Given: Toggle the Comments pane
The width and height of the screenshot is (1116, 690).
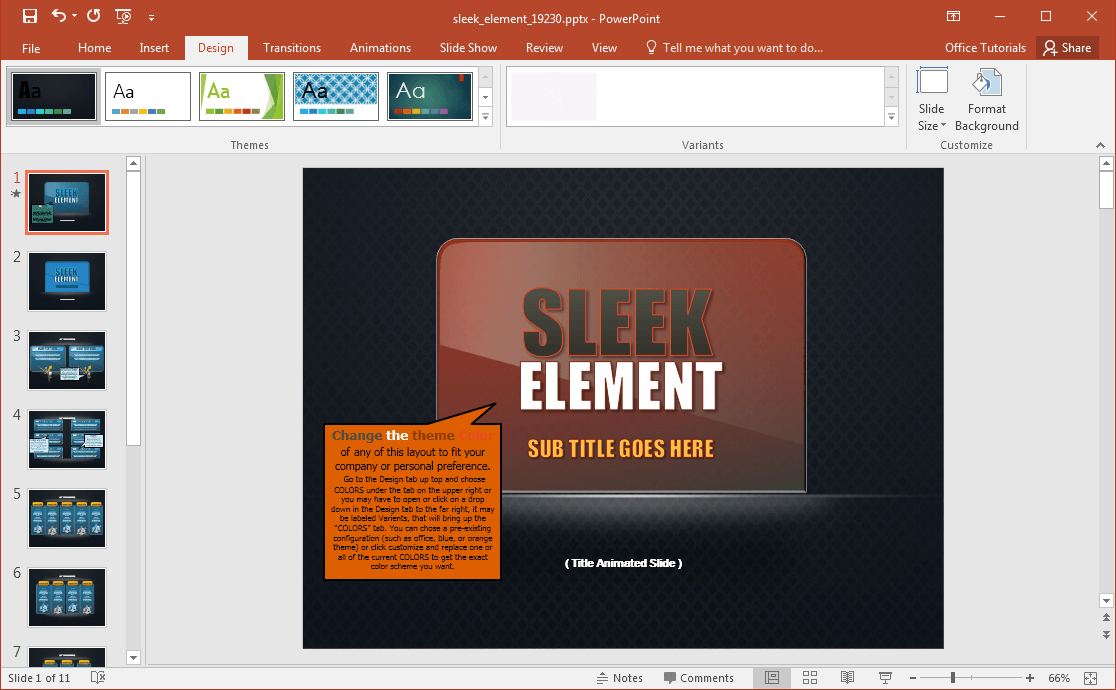Looking at the screenshot, I should (698, 678).
